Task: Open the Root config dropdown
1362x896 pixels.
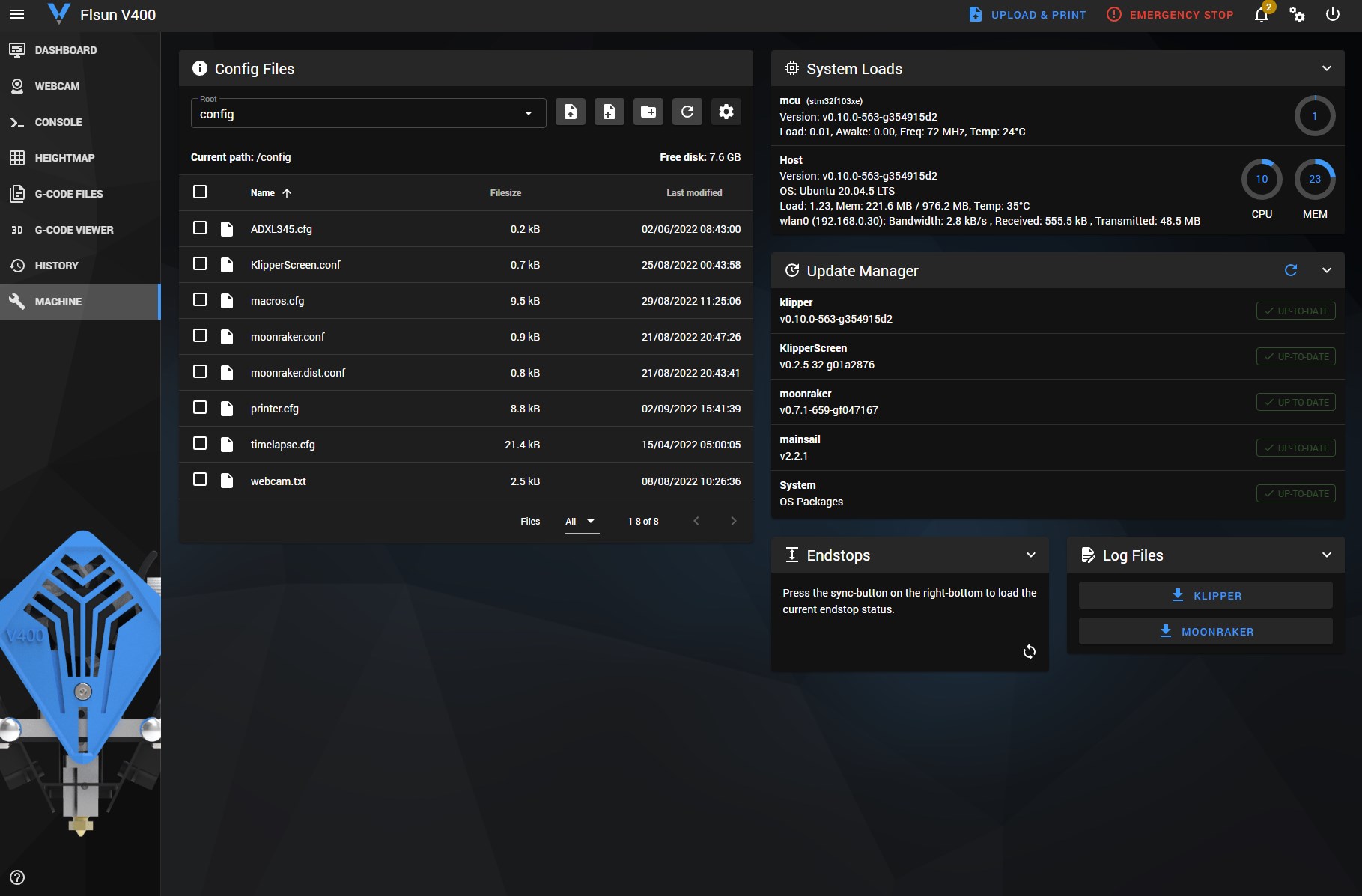Action: coord(368,113)
